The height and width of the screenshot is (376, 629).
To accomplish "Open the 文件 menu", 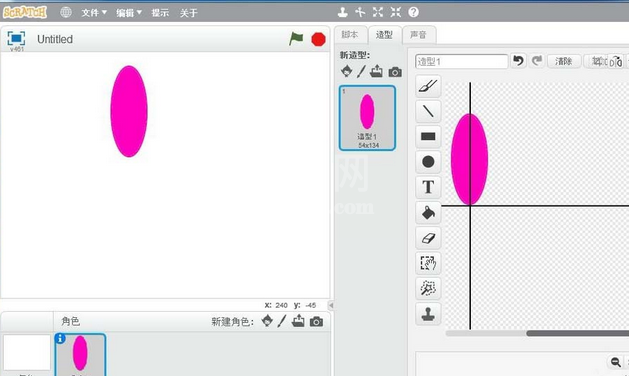I will coord(94,13).
